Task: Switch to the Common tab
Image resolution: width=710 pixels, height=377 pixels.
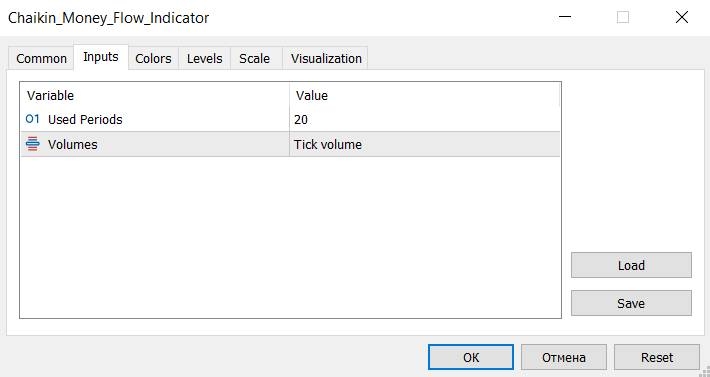Action: point(41,58)
